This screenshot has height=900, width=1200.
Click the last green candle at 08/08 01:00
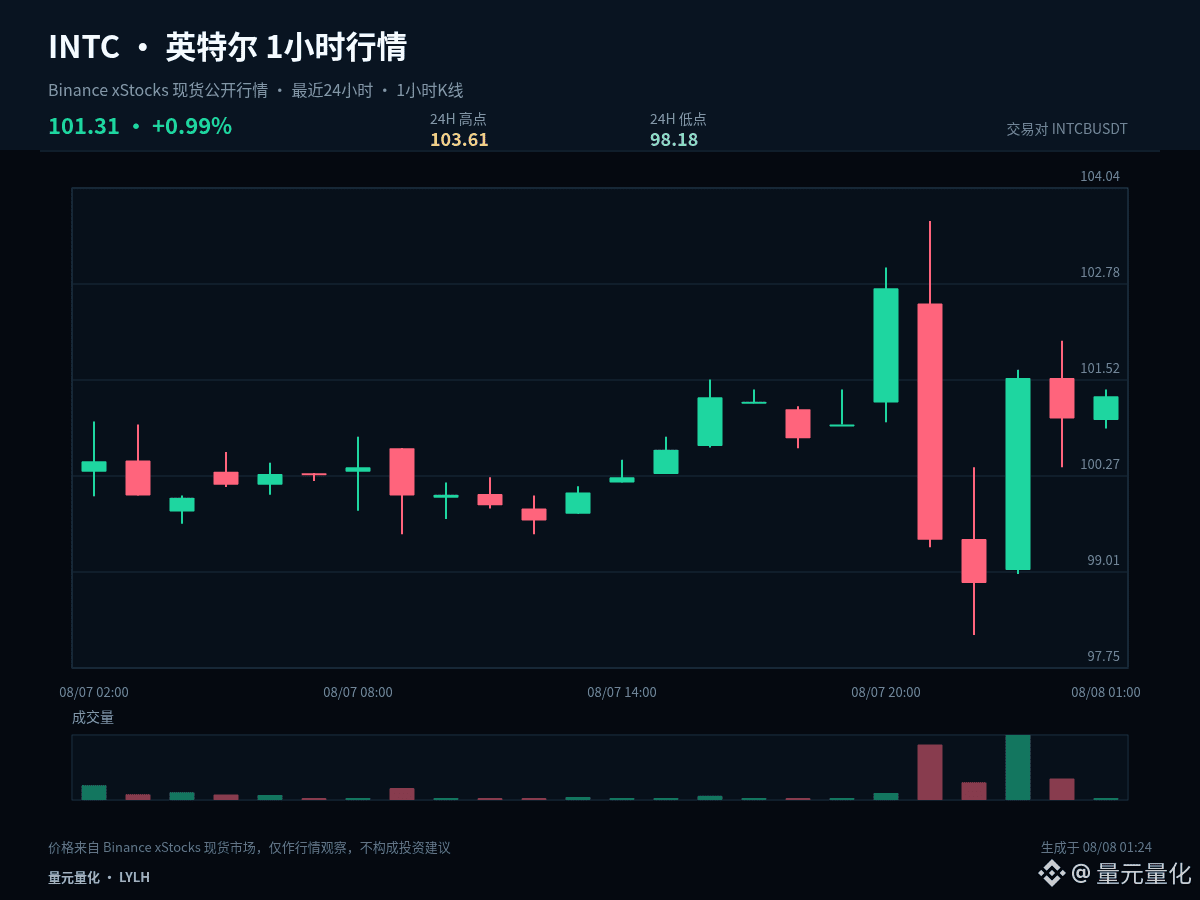[x=1106, y=408]
